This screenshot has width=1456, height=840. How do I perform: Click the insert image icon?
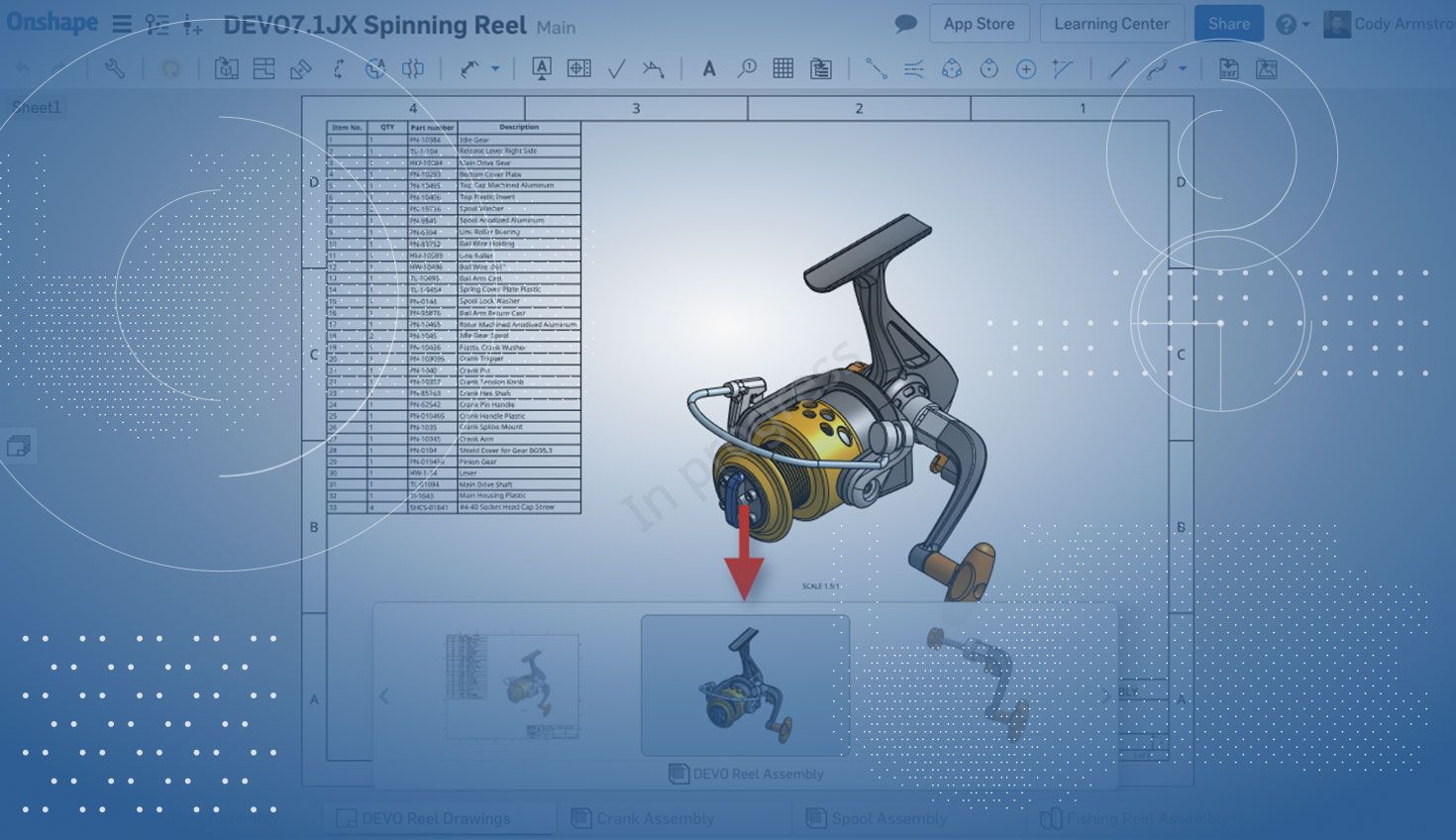point(1266,68)
